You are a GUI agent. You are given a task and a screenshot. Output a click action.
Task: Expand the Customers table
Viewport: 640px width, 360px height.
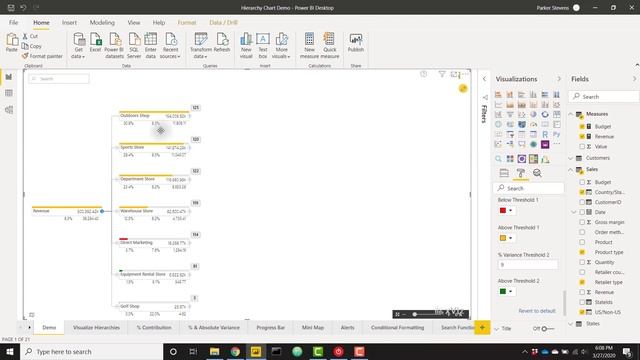coord(571,158)
